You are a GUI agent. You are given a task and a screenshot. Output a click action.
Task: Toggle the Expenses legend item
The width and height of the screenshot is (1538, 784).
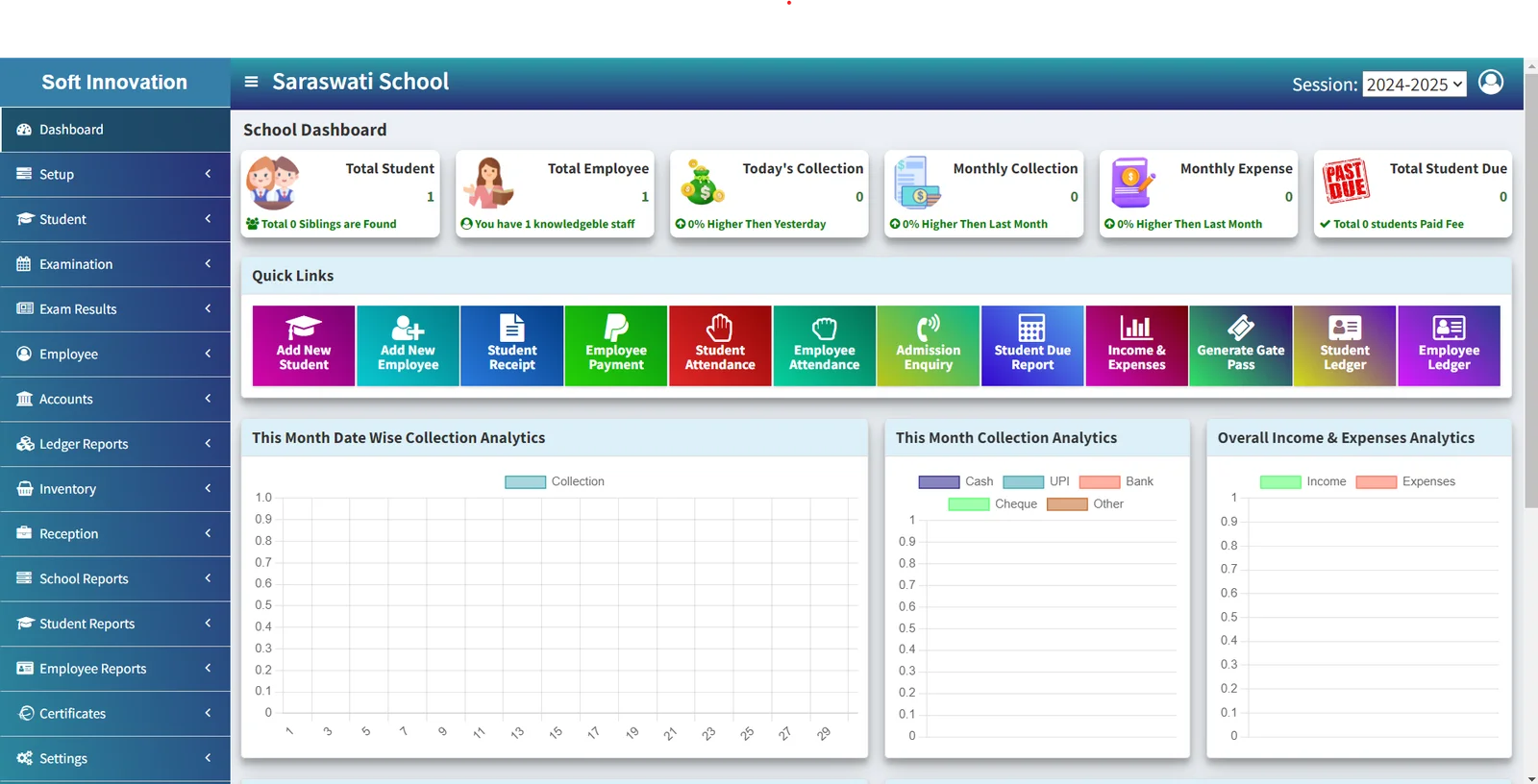[1405, 482]
